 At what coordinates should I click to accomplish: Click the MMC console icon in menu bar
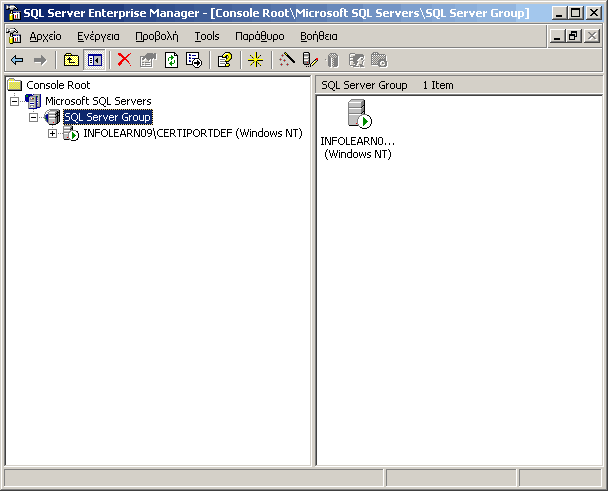(14, 36)
